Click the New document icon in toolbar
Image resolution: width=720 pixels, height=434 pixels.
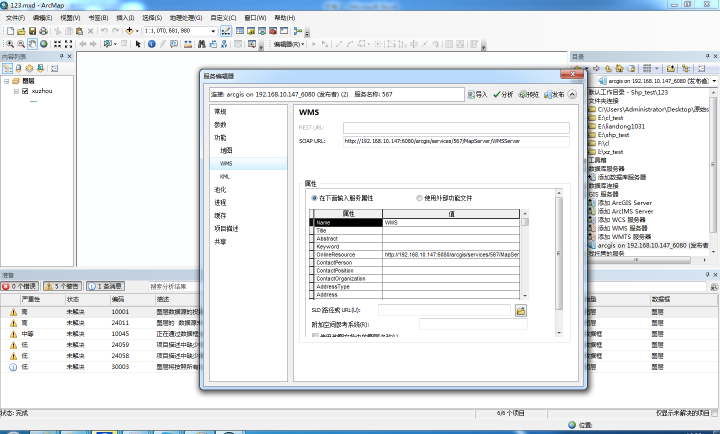[x=10, y=31]
